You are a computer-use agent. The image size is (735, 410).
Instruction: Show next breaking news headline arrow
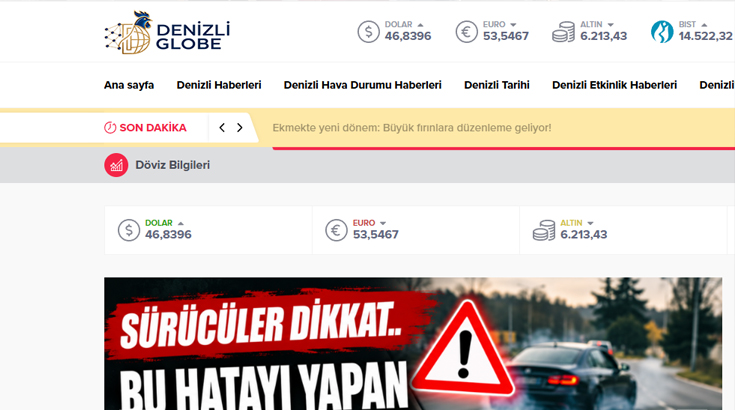click(x=240, y=127)
